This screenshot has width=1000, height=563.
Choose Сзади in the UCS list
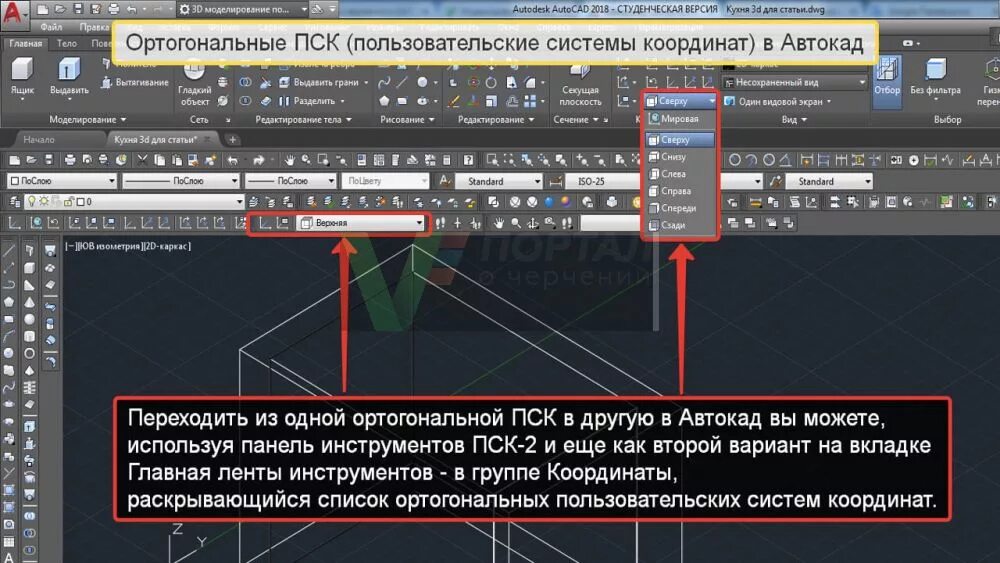pyautogui.click(x=679, y=224)
